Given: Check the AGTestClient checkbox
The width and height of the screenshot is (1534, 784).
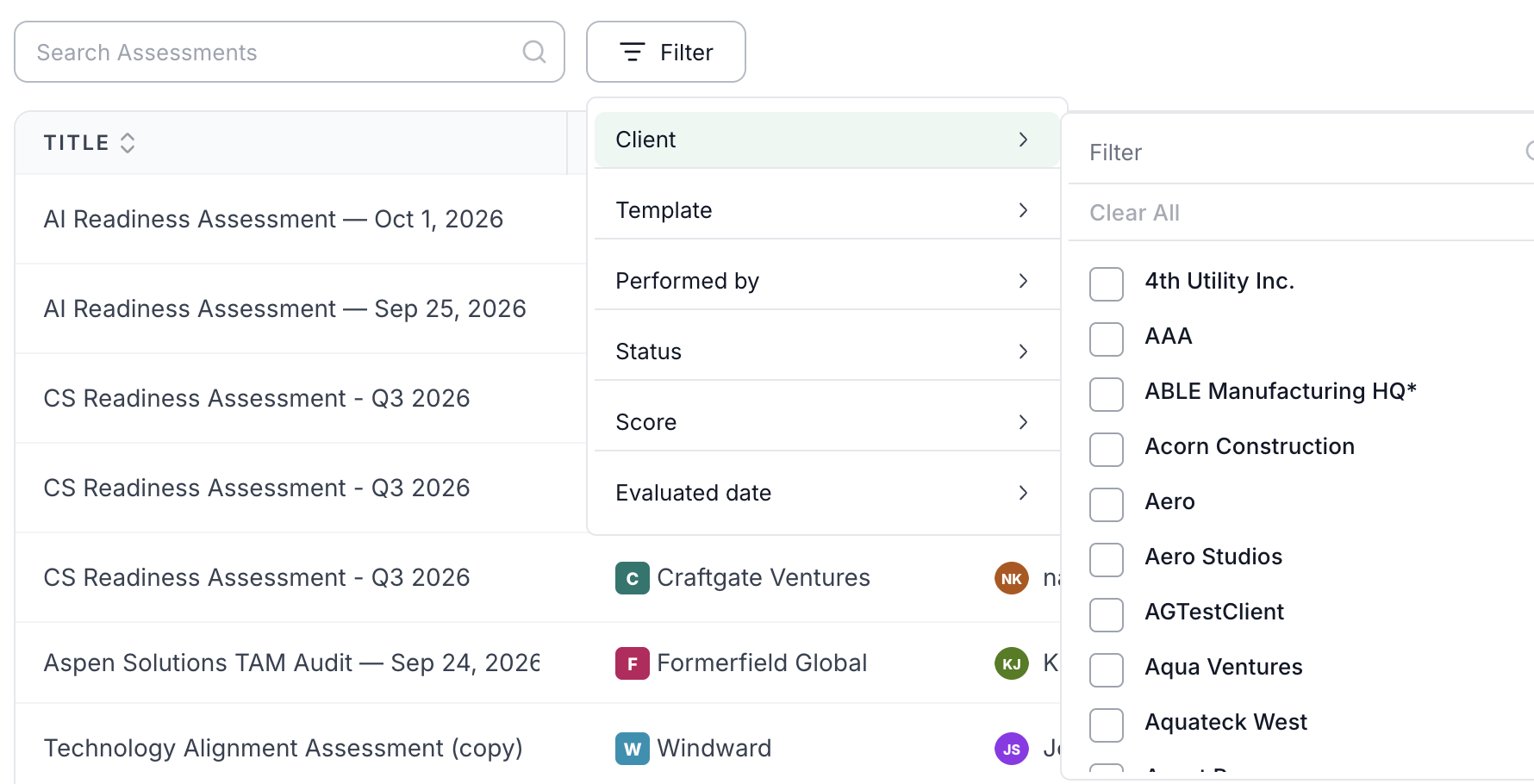Looking at the screenshot, I should point(1107,615).
